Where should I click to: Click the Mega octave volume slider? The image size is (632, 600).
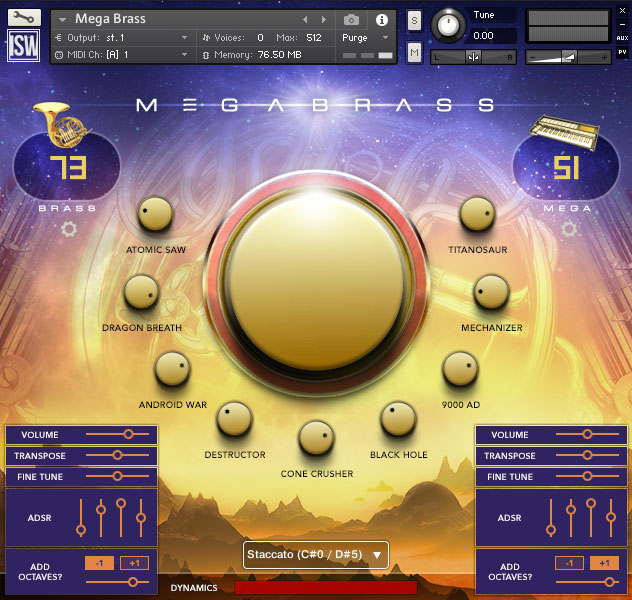coord(587,581)
